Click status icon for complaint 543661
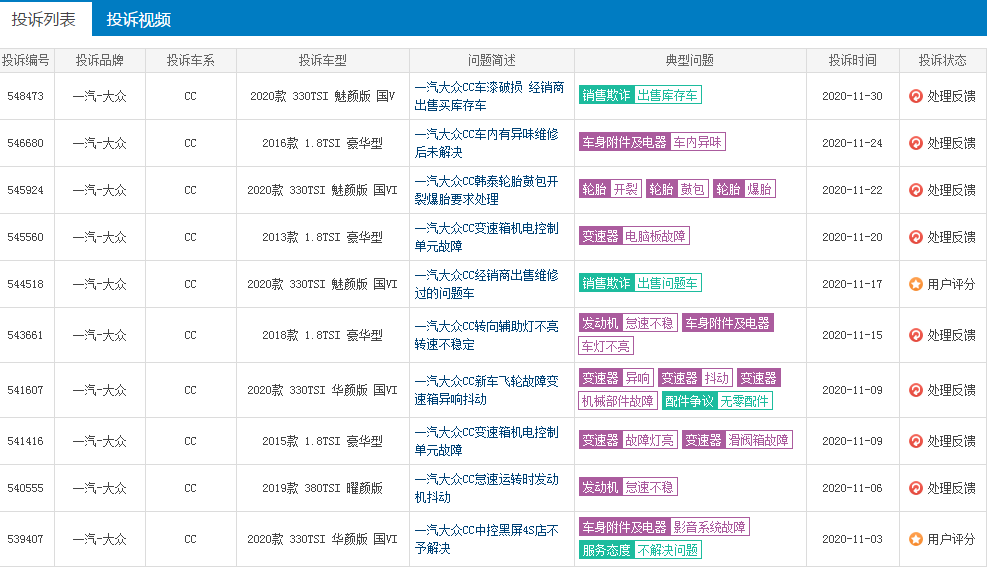 click(x=915, y=335)
